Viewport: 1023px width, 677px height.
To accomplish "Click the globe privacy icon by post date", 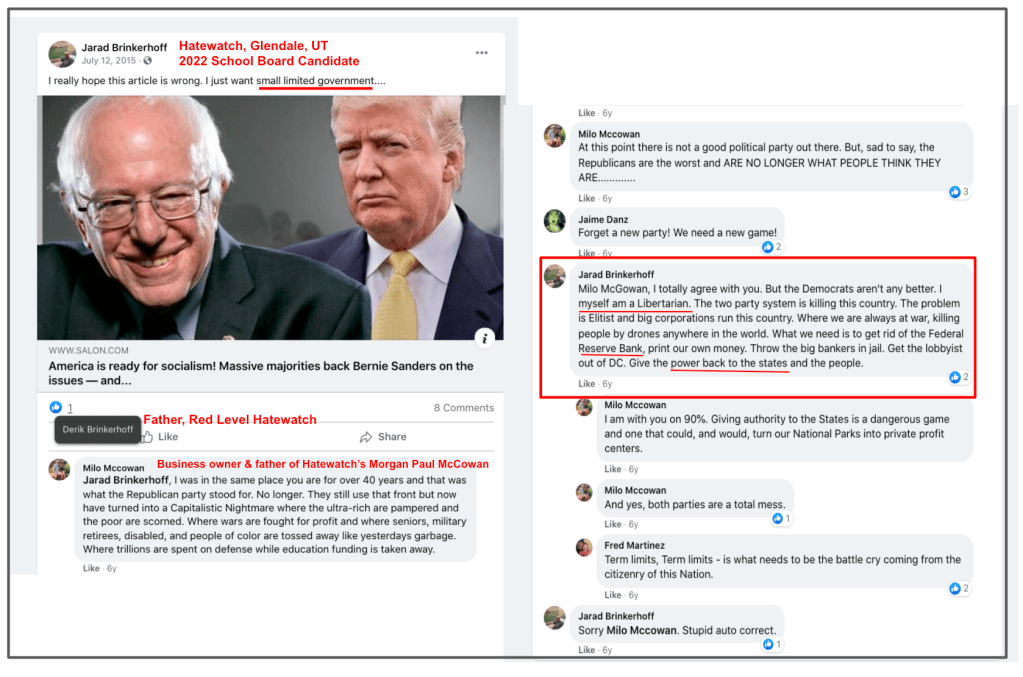I will 147,61.
